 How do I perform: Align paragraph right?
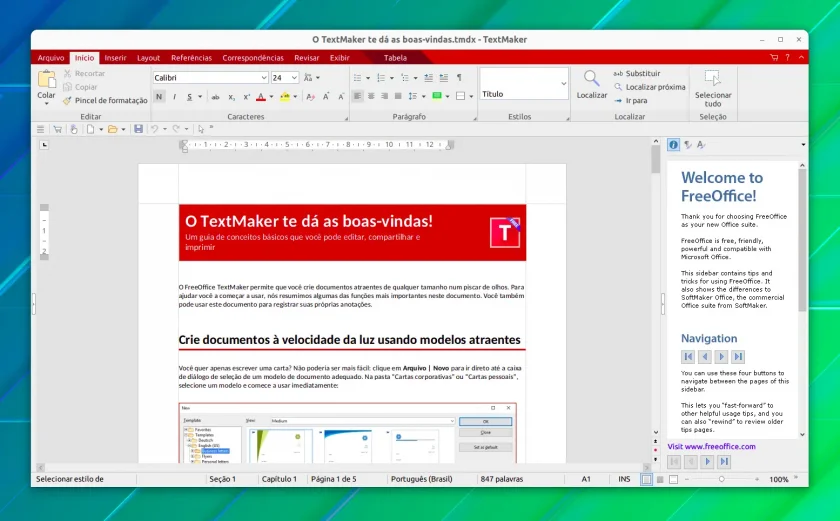click(x=384, y=96)
